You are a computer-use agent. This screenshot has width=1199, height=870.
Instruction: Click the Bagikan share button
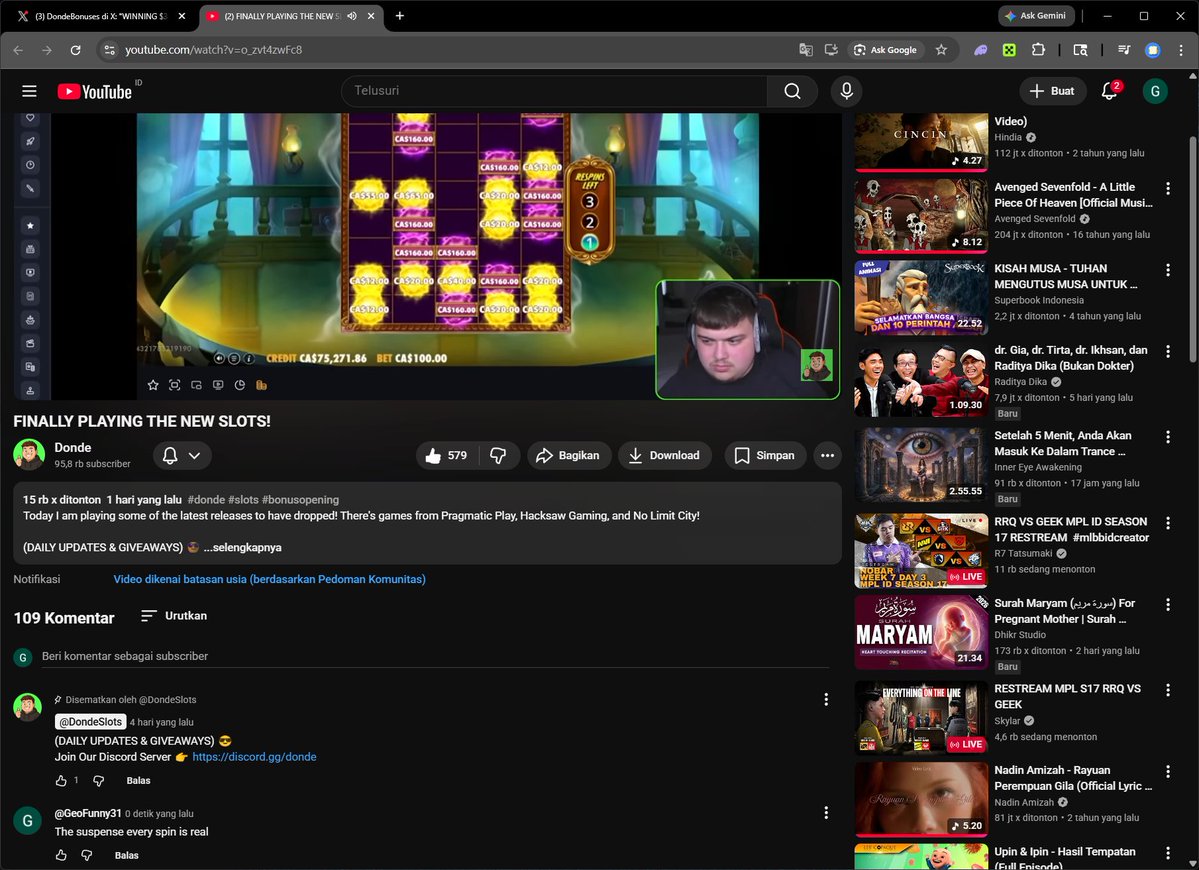coord(568,456)
